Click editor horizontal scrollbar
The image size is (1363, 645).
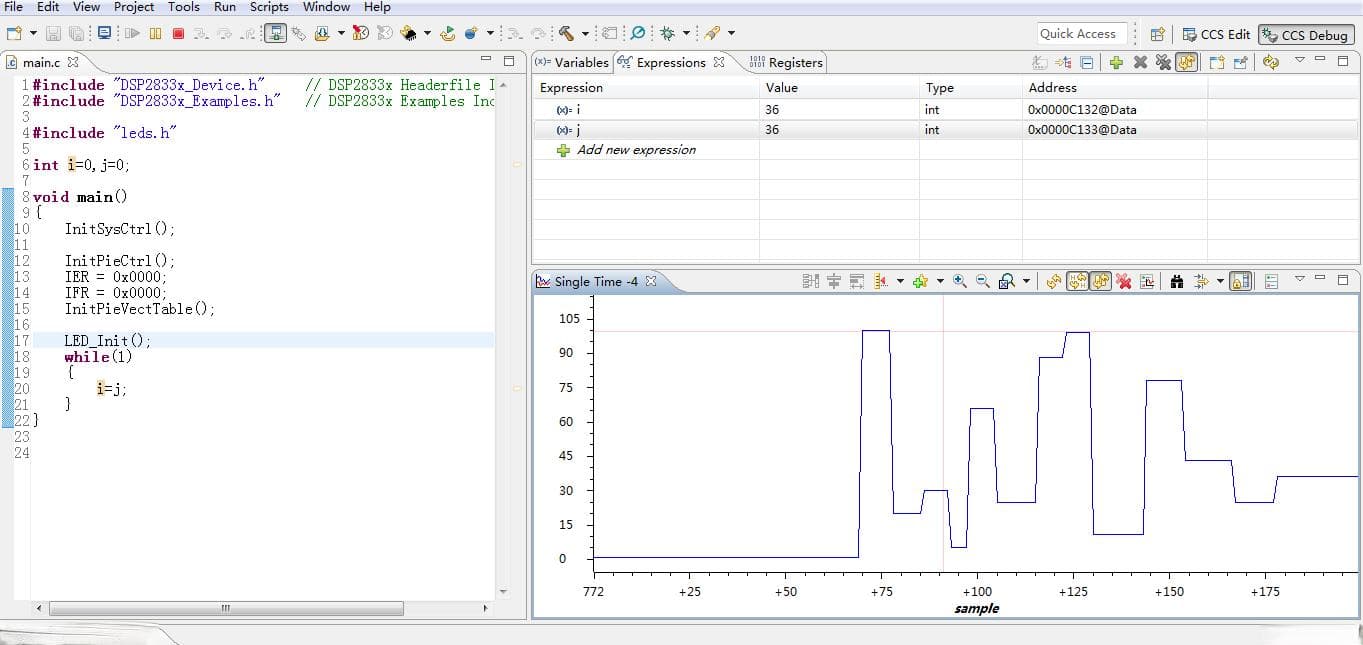pos(226,608)
